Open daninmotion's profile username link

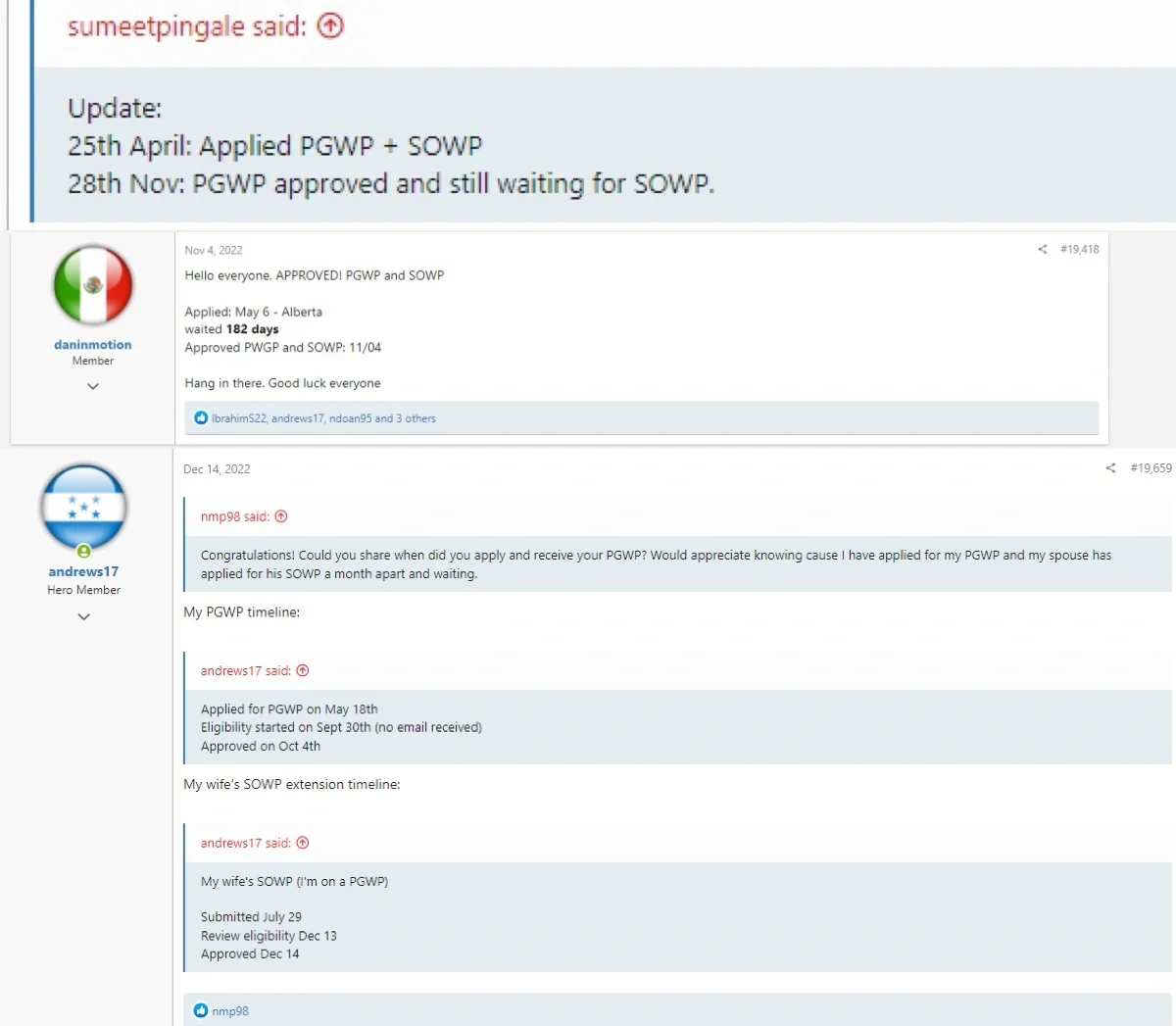click(x=93, y=345)
